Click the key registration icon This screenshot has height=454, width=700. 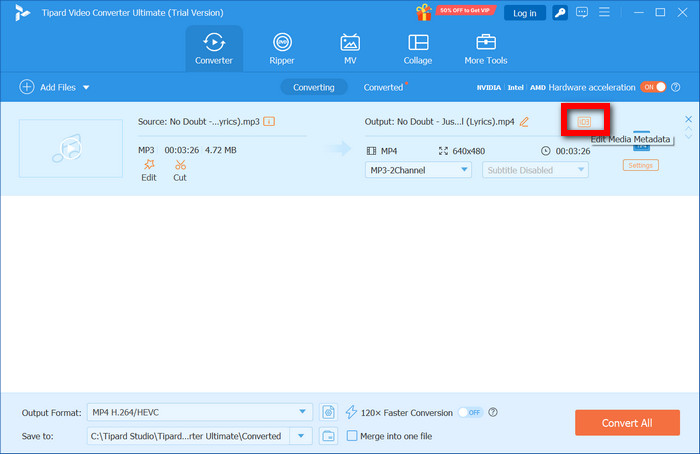click(x=562, y=12)
